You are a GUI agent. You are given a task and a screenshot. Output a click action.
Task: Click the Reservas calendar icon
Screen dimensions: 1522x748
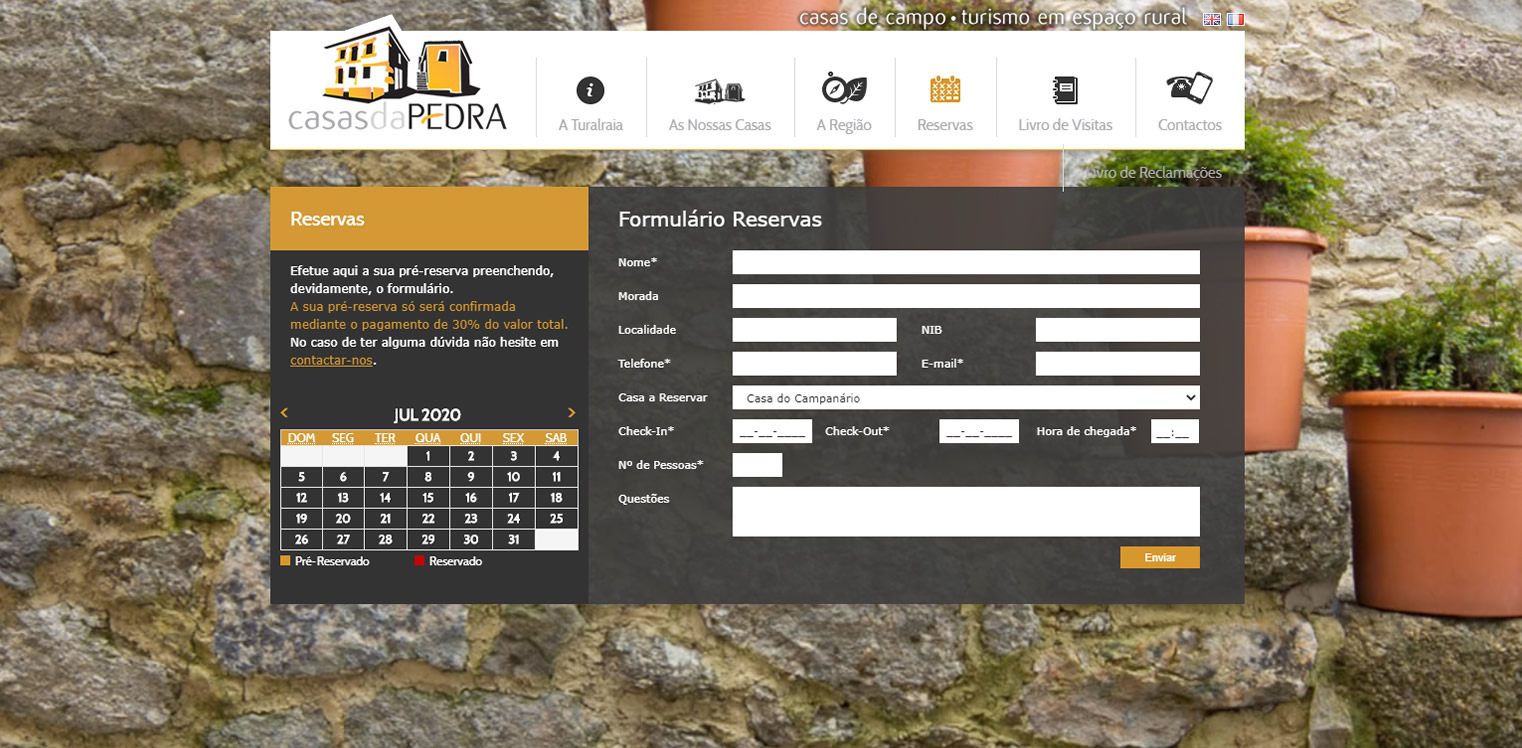click(x=945, y=89)
